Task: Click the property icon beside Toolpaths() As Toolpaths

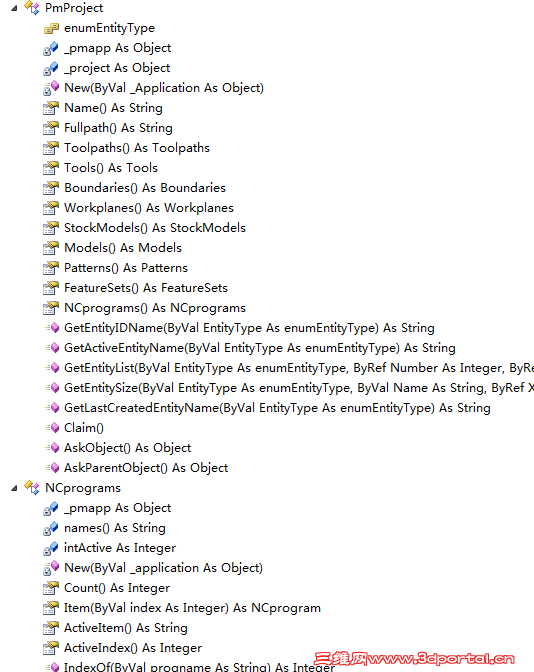Action: (x=51, y=148)
